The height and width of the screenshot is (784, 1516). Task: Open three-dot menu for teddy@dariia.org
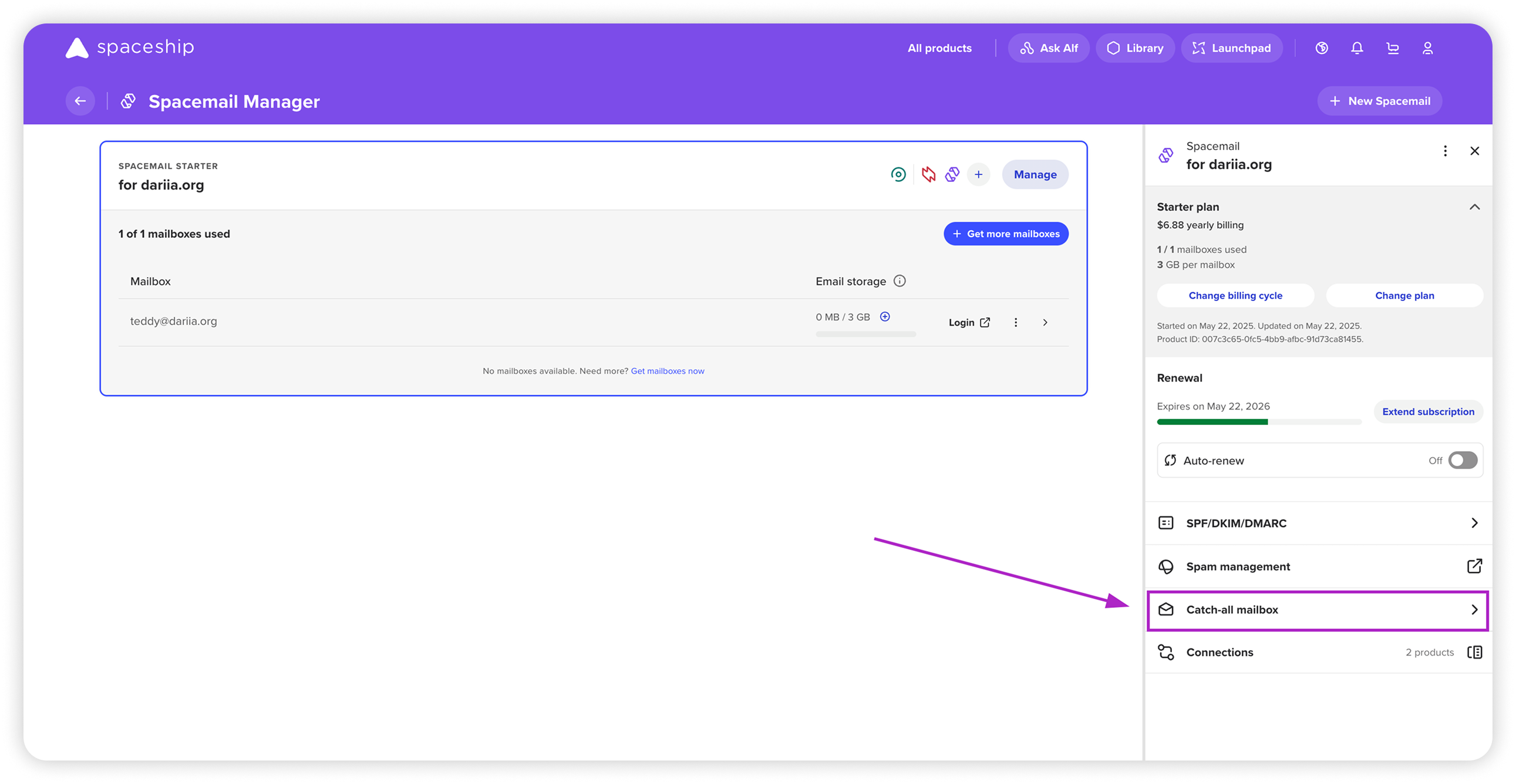point(1016,322)
